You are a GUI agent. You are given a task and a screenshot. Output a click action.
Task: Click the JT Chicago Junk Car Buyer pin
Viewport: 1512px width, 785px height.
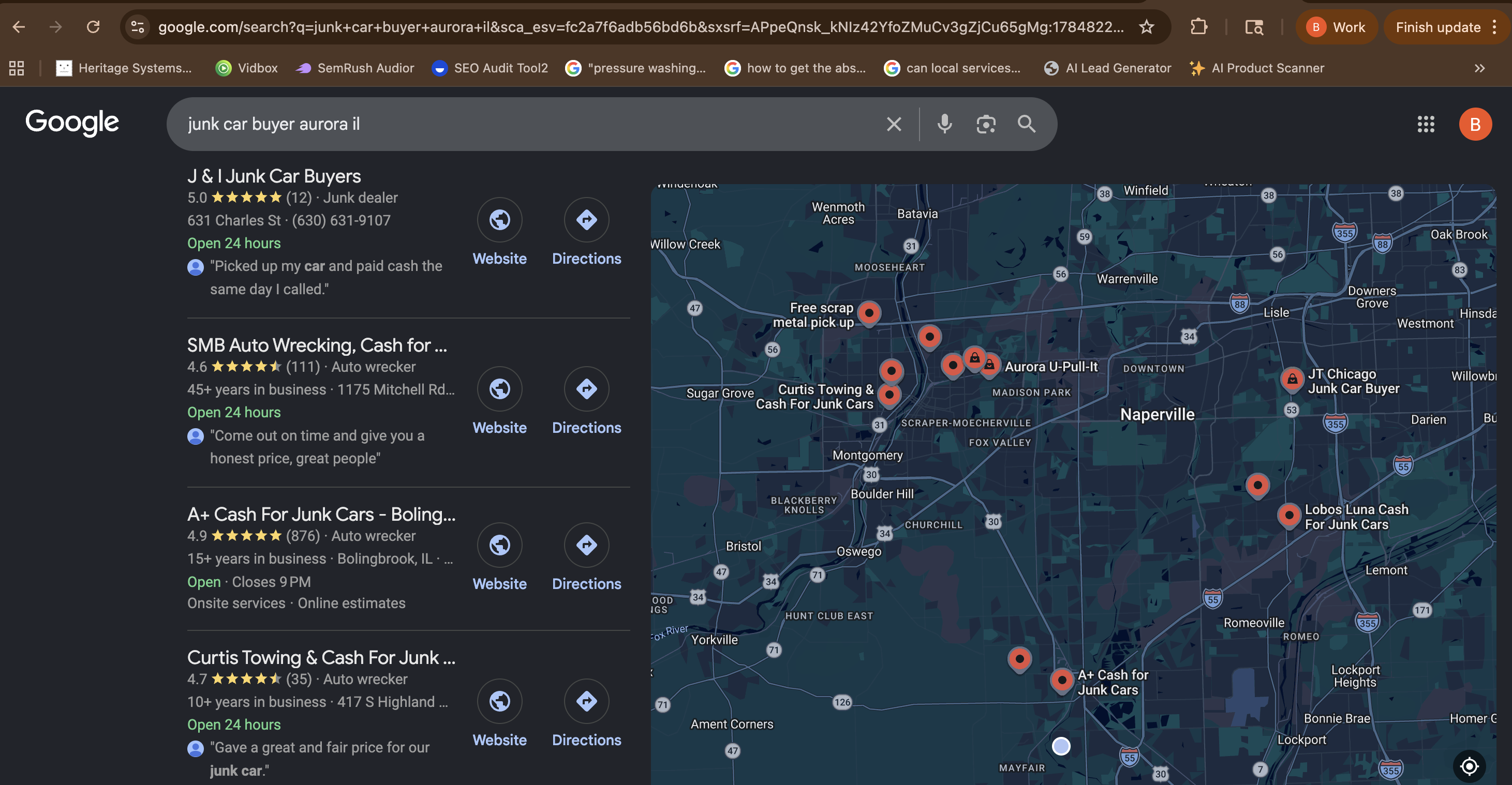coord(1292,381)
